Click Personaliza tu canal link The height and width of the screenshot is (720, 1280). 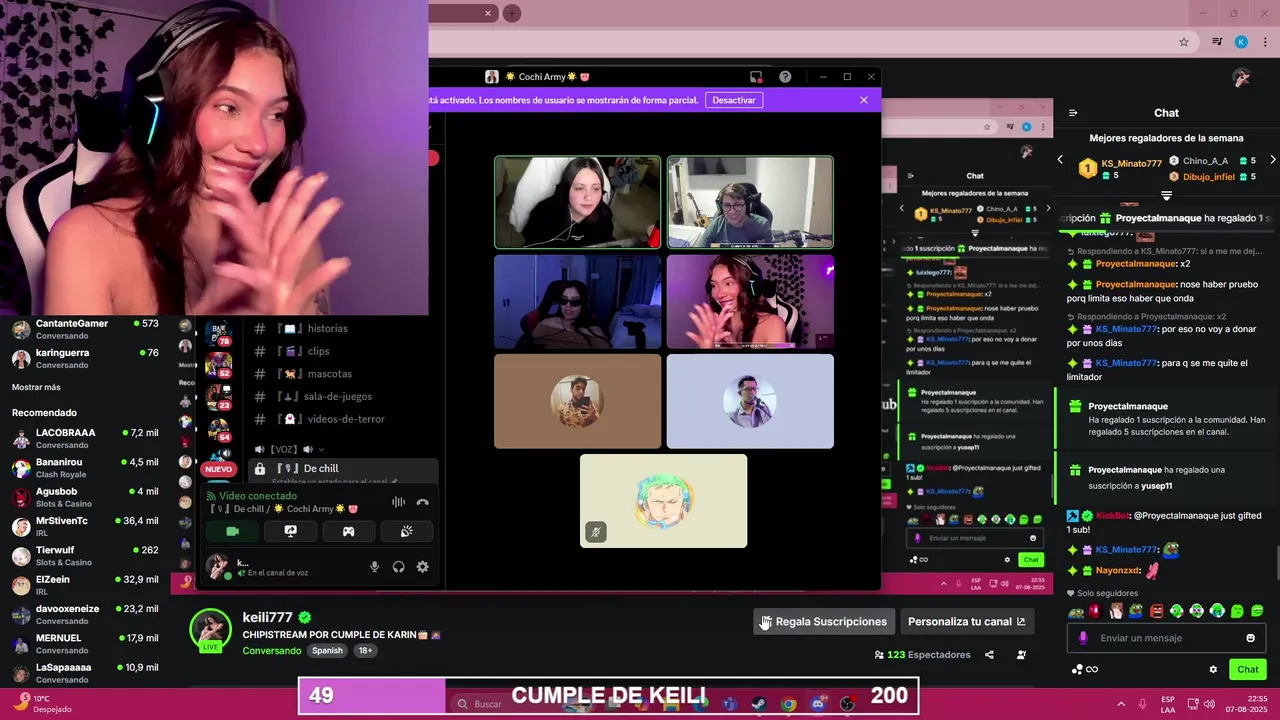tap(966, 622)
